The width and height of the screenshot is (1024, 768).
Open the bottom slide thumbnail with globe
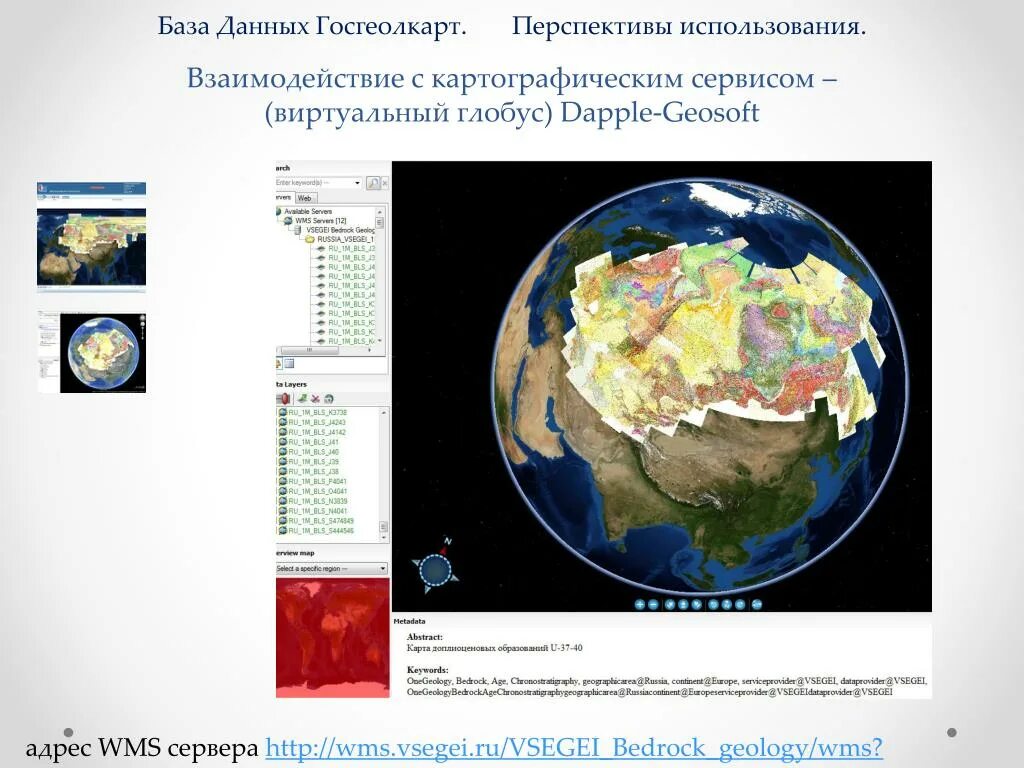pyautogui.click(x=91, y=353)
